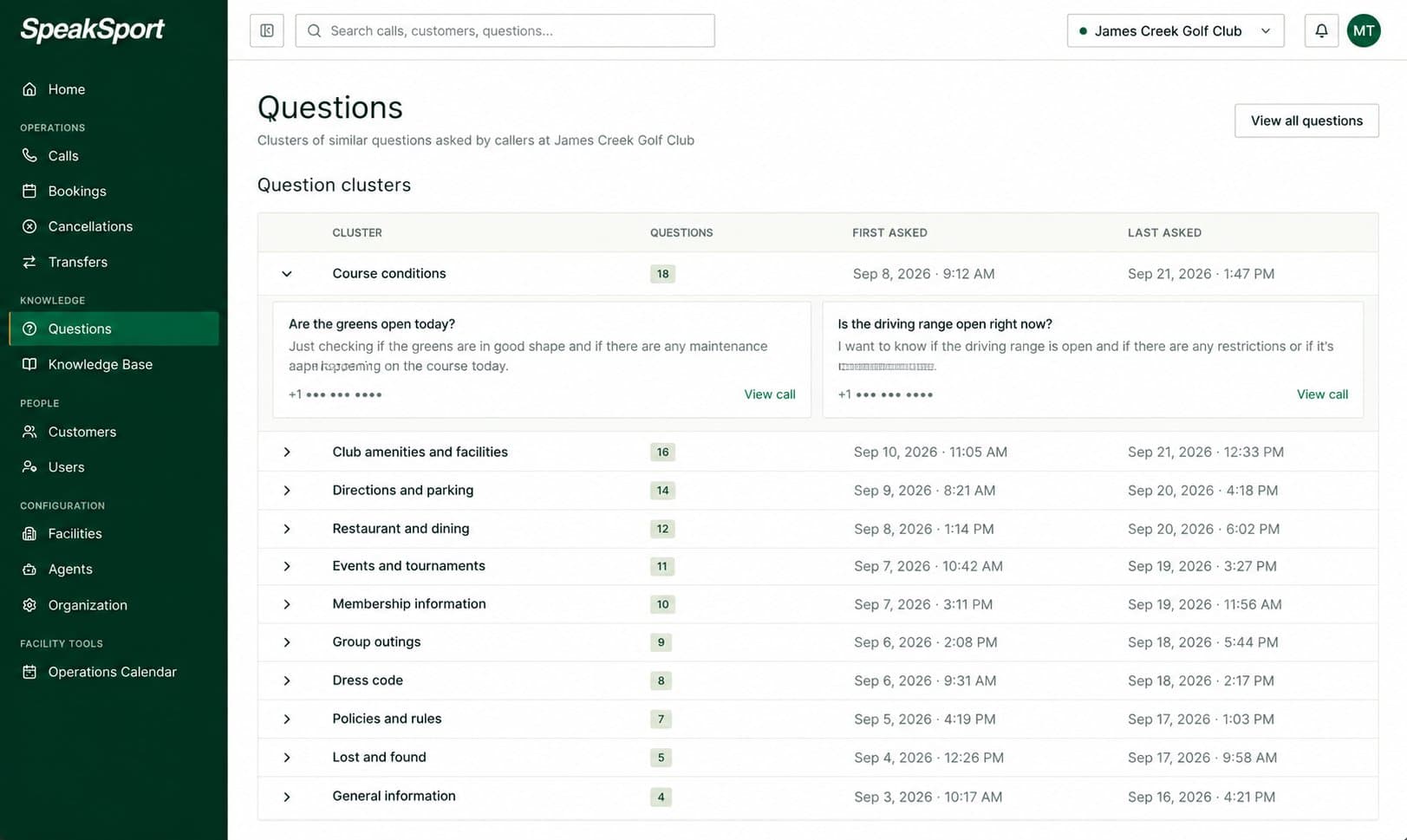Click the Bookings calendar icon
The image size is (1407, 840).
tap(29, 191)
